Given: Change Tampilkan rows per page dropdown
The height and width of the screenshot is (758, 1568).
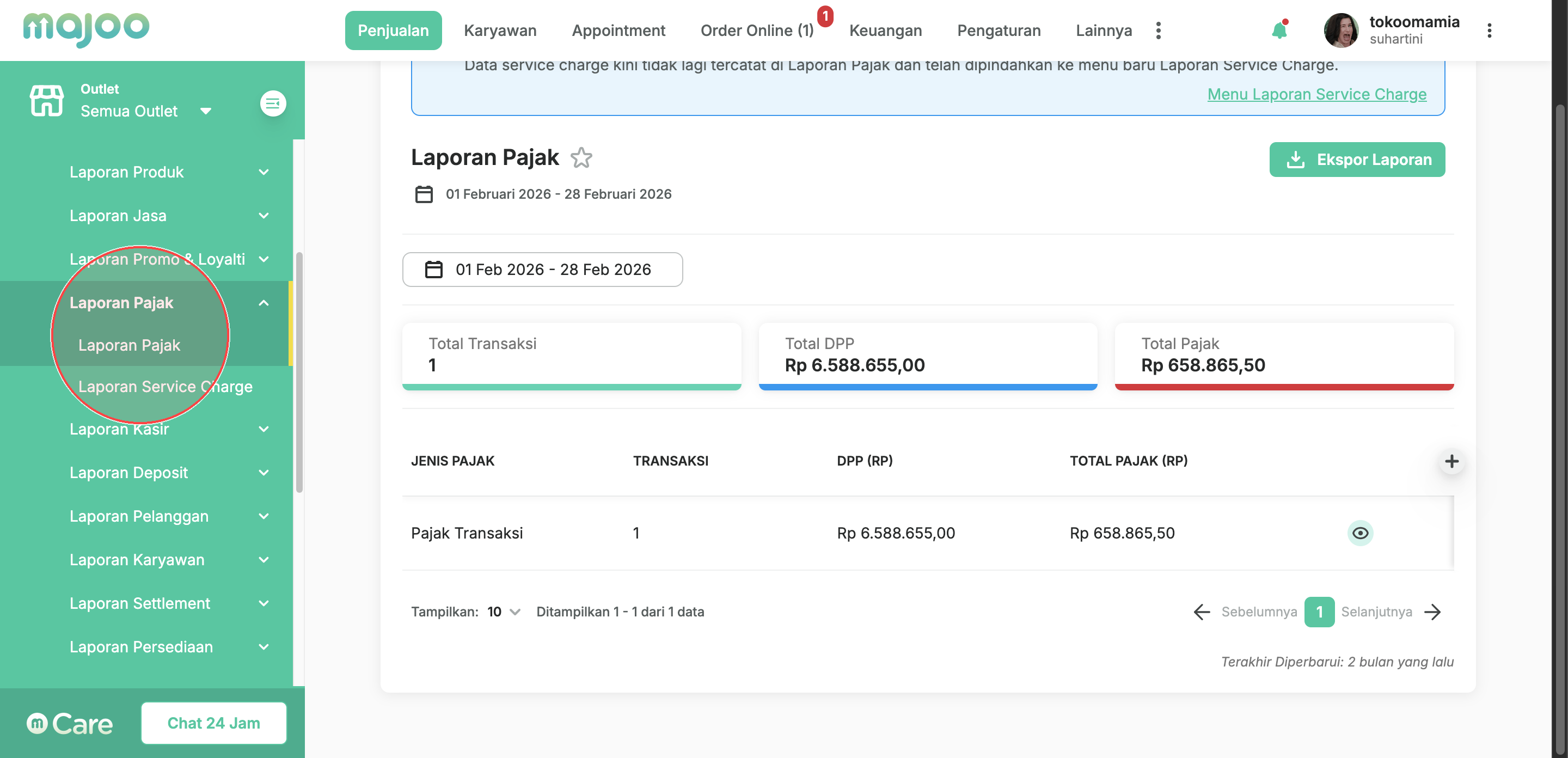Looking at the screenshot, I should point(504,612).
